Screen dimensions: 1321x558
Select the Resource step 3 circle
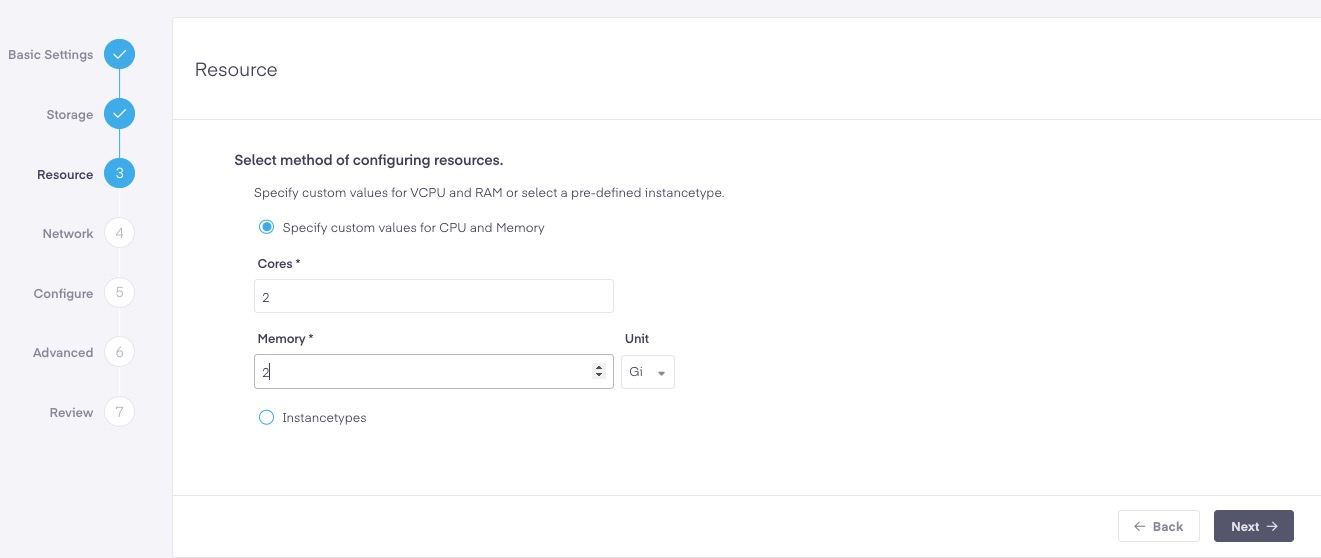pos(119,174)
